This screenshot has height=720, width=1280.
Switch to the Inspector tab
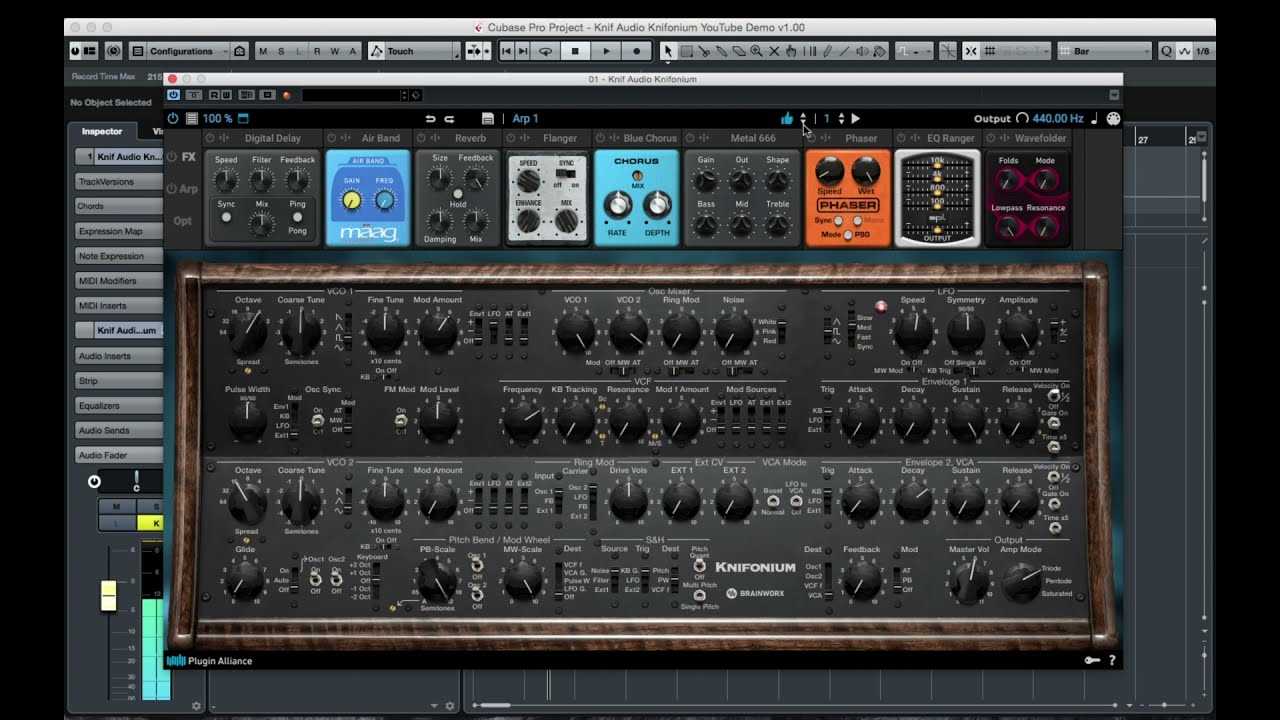[x=102, y=131]
